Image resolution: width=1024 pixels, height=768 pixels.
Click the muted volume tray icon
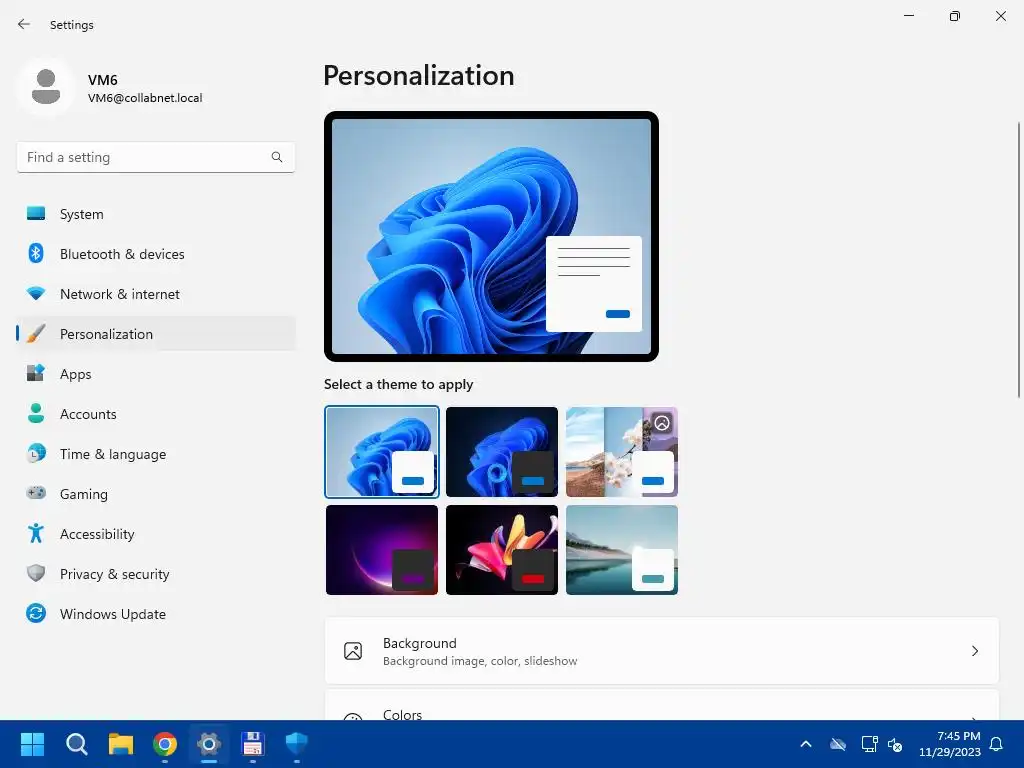tap(895, 744)
